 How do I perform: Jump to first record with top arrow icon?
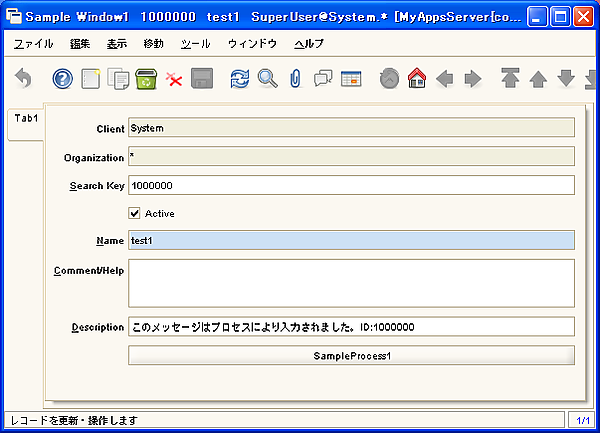click(510, 78)
